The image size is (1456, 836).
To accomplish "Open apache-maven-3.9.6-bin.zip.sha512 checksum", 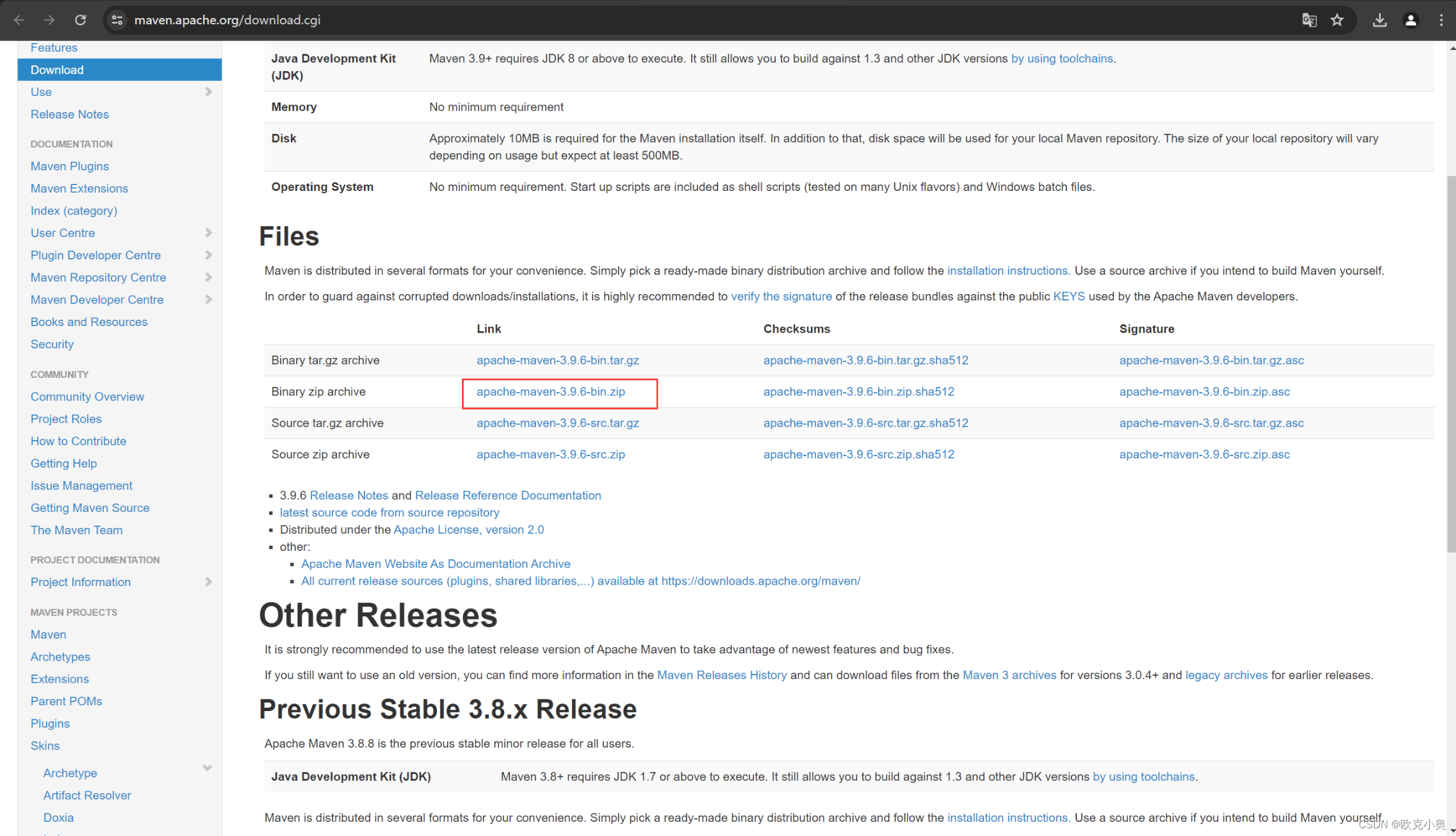I will (x=858, y=392).
